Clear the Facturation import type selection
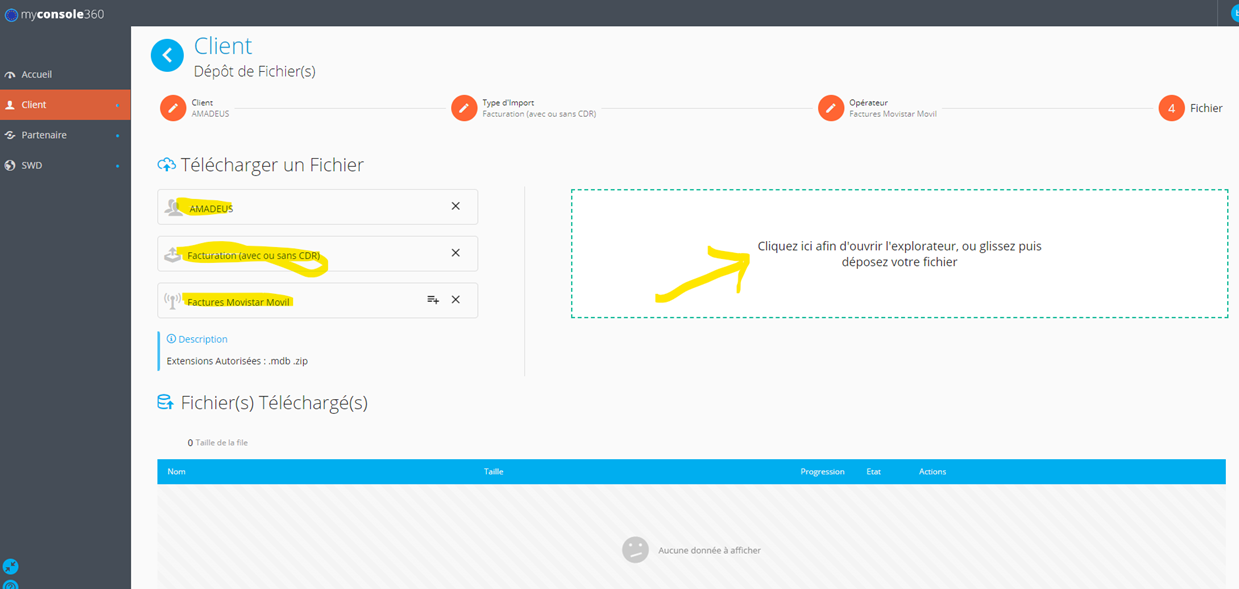Image resolution: width=1239 pixels, height=589 pixels. click(456, 253)
